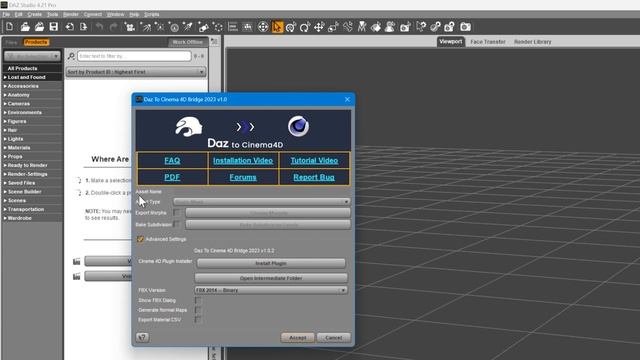Viewport: 640px width, 360px height.
Task: Click the Undo arrow icon
Action: pos(99,27)
